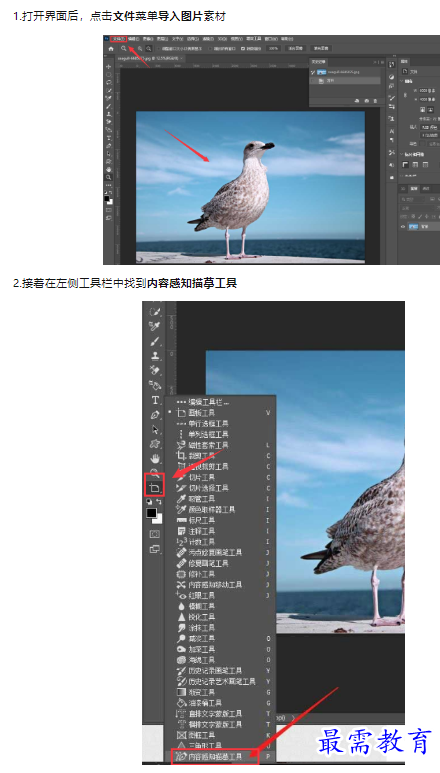
Task: Click swap foreground/background colors arrow in second screenshot
Action: 159,501
